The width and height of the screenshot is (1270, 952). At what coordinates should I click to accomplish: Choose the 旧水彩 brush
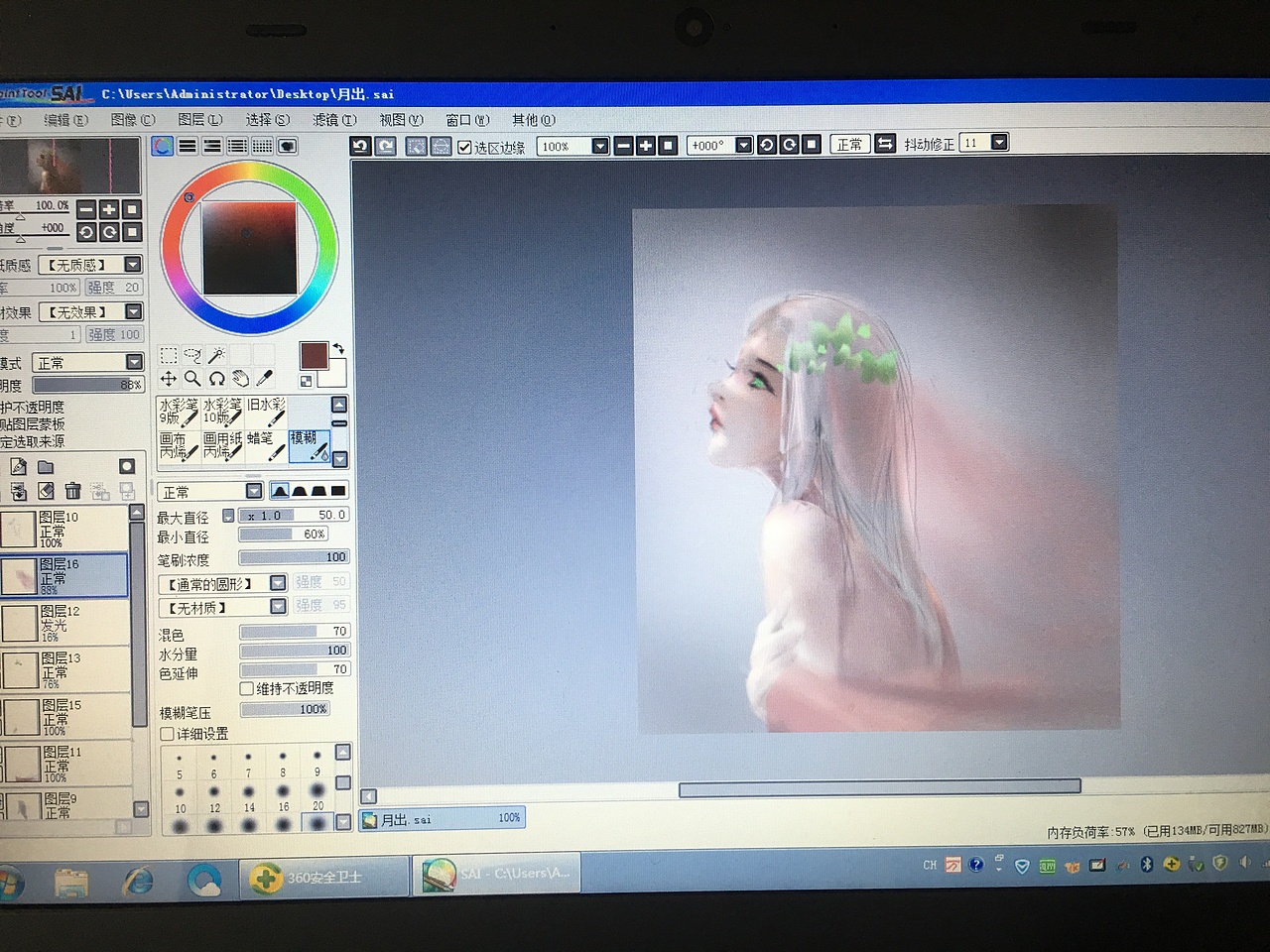(266, 412)
